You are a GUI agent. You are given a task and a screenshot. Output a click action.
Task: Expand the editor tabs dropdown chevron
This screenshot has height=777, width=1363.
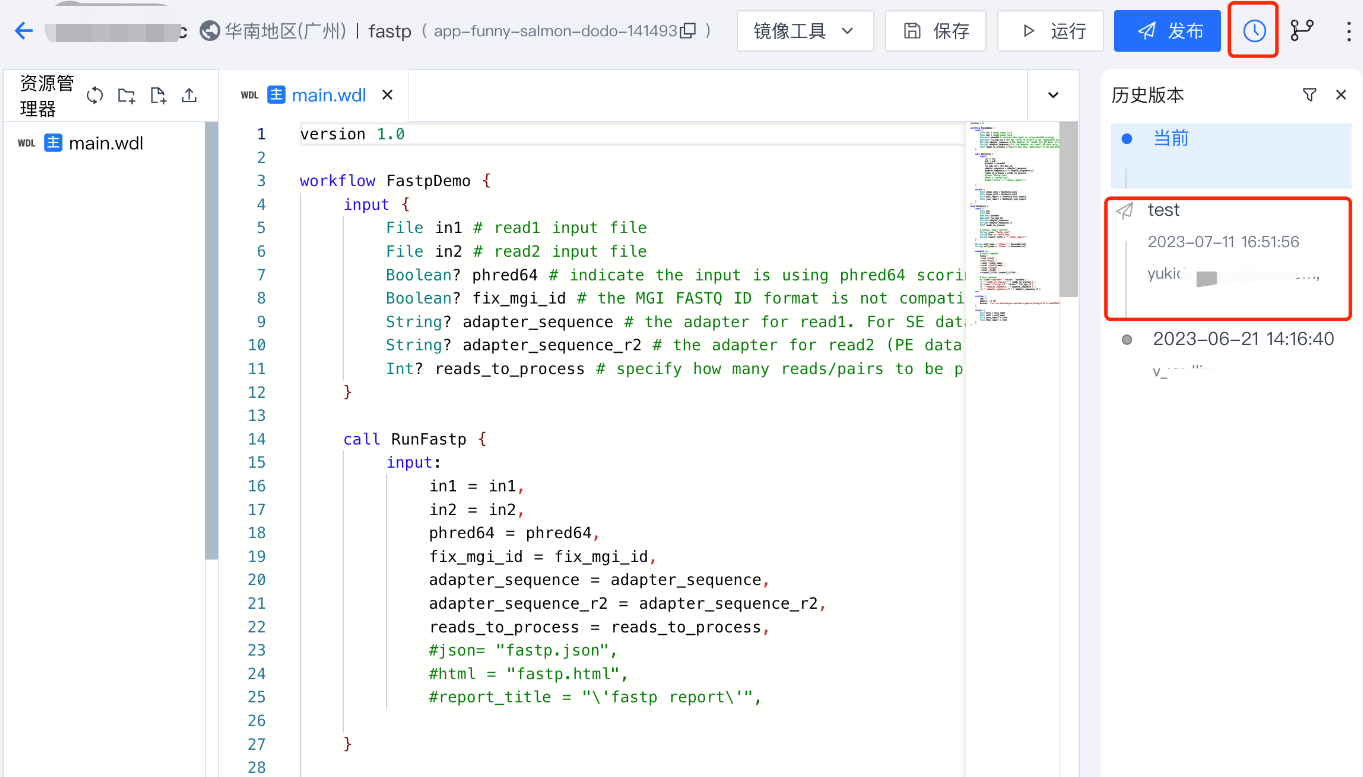click(x=1053, y=95)
